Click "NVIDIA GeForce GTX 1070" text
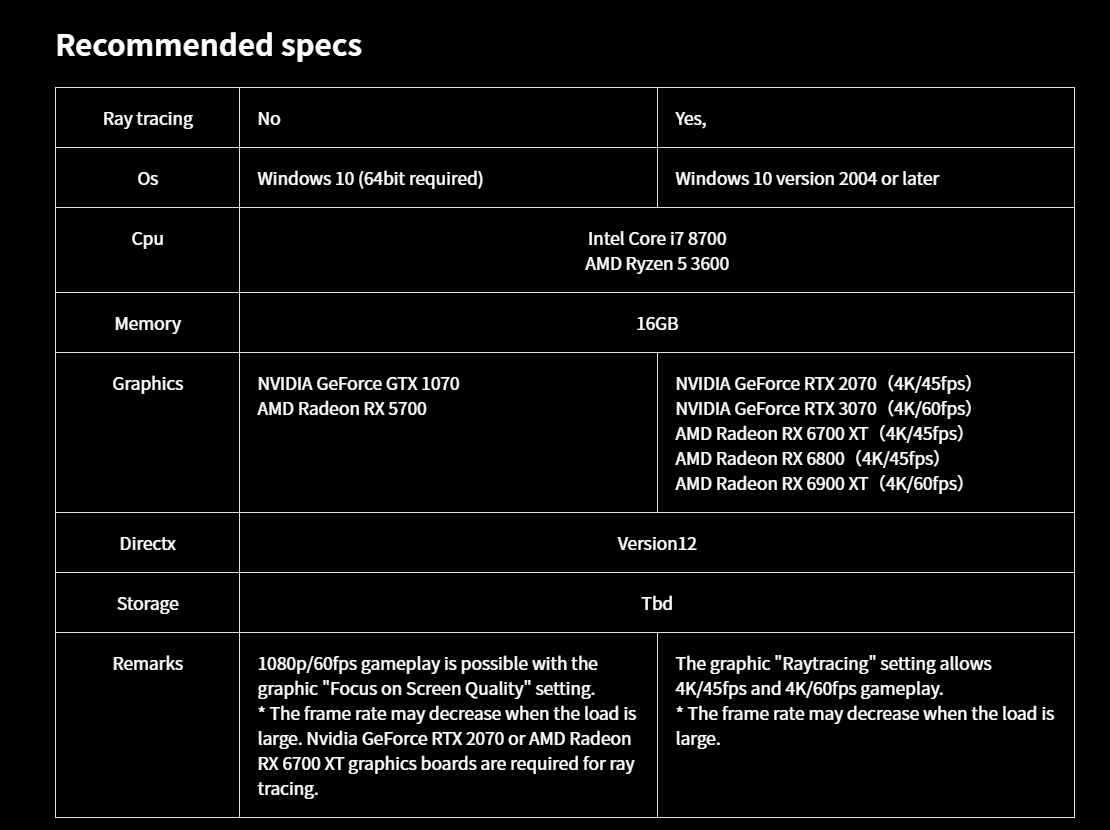The width and height of the screenshot is (1110, 830). (358, 384)
